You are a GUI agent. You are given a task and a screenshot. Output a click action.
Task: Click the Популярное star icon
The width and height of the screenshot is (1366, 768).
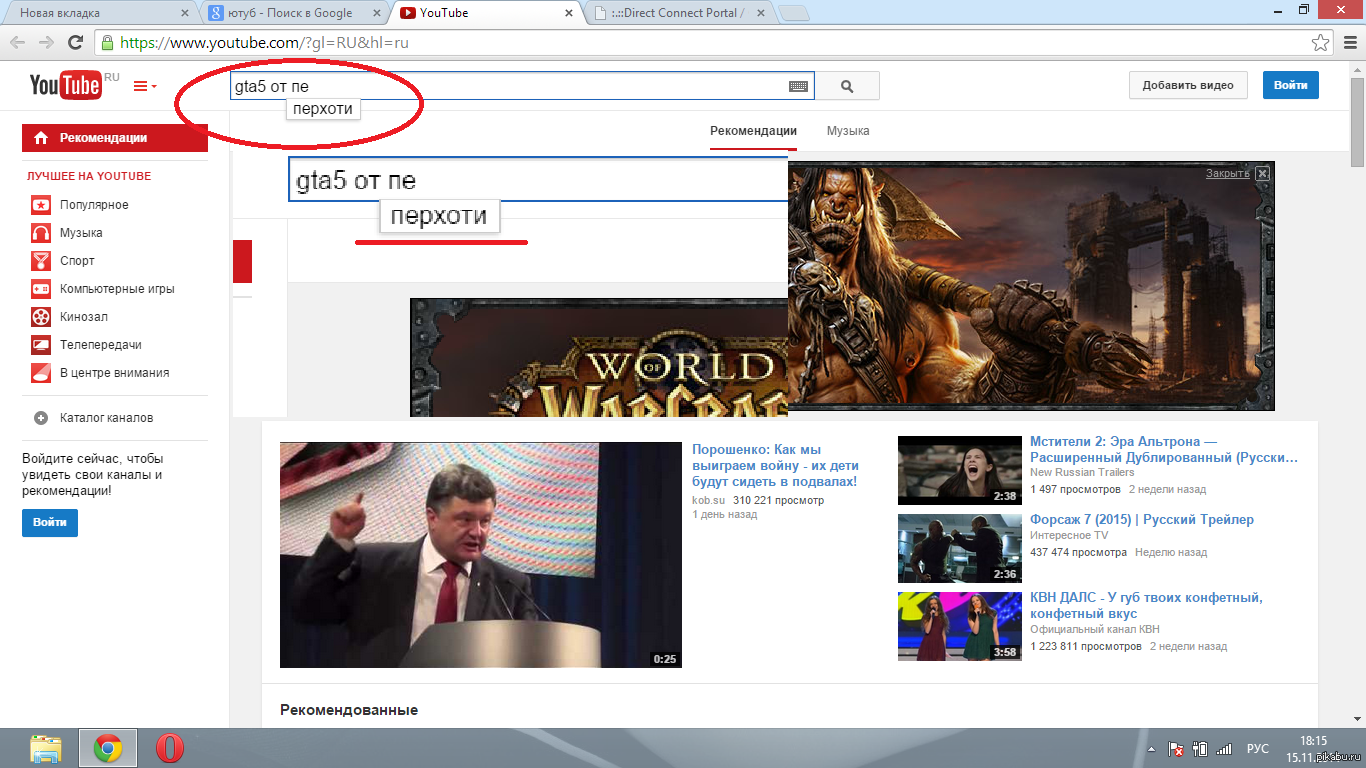41,205
